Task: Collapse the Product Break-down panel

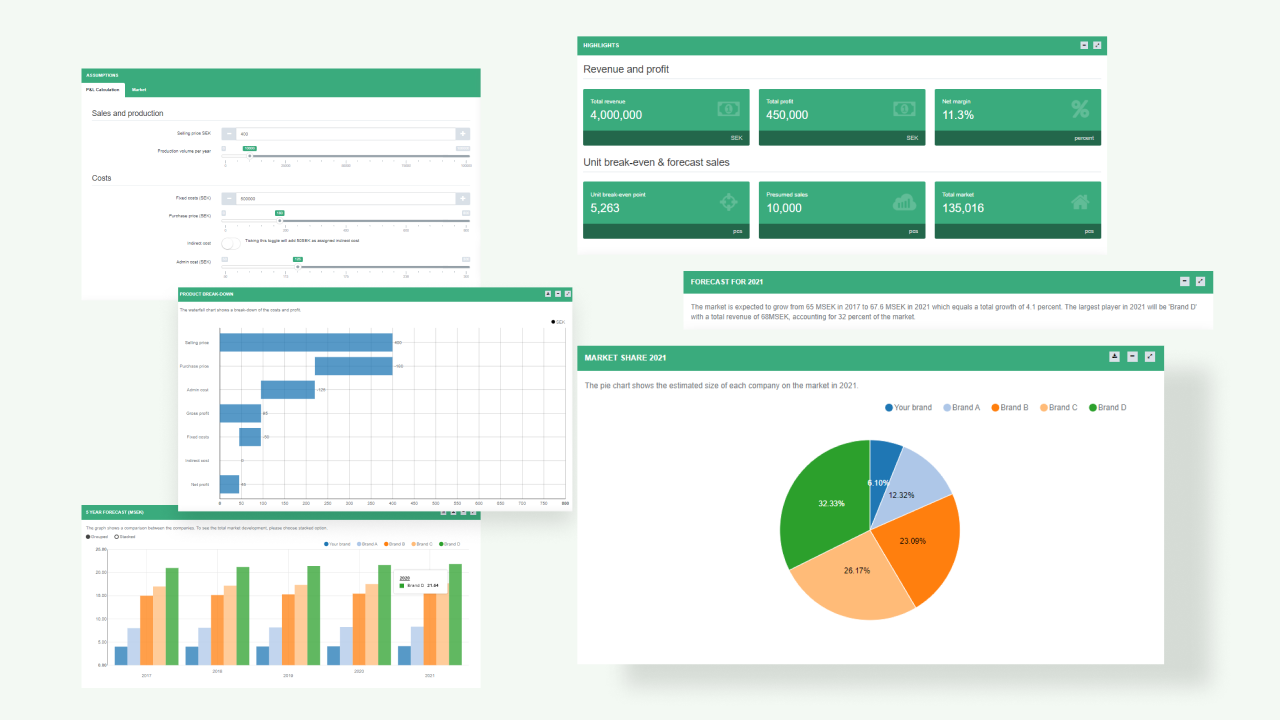Action: pyautogui.click(x=558, y=294)
